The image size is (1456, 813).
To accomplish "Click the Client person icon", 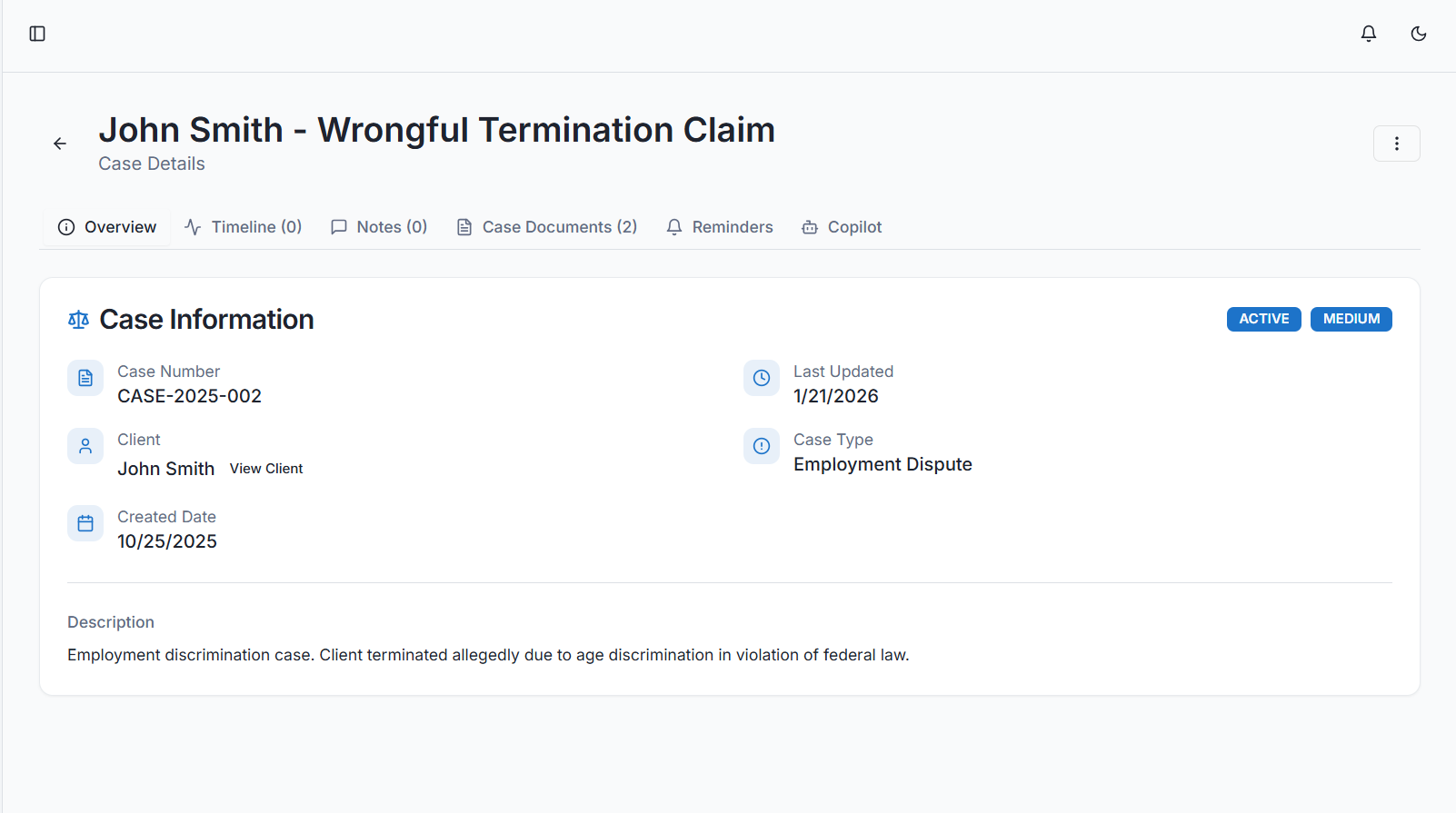I will (85, 446).
